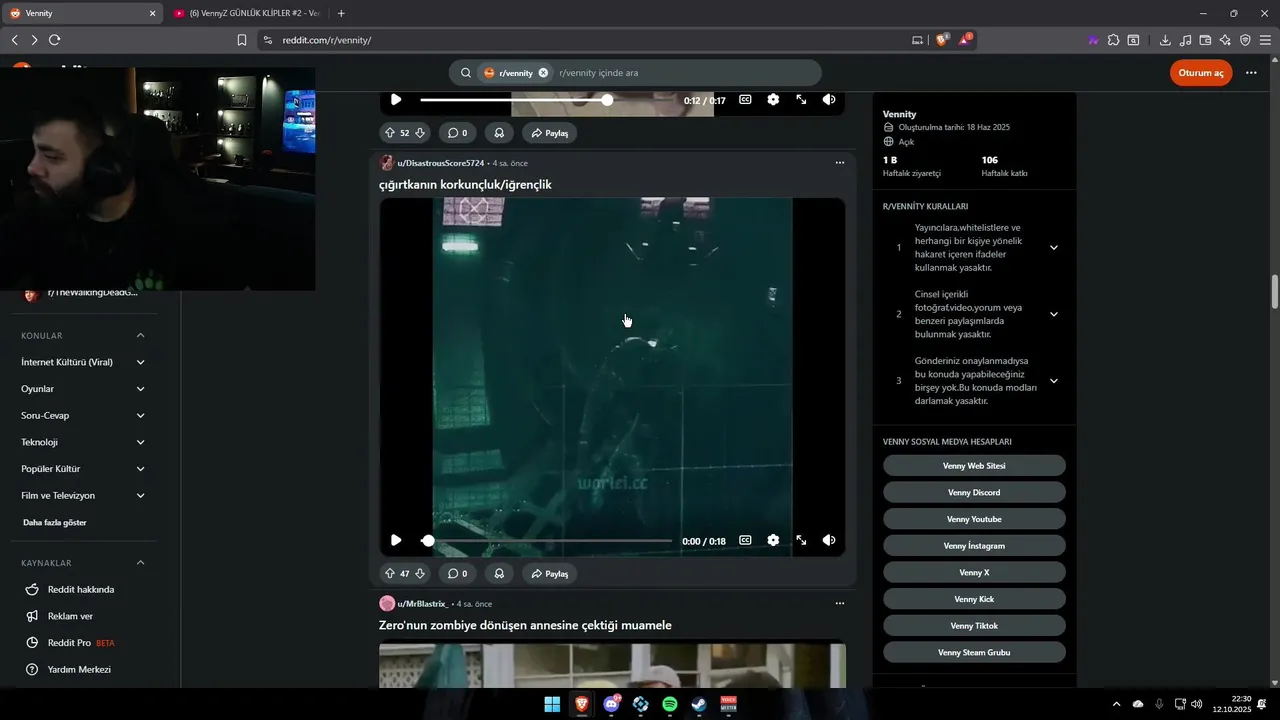
Task: Enter fullscreen on the 0:18 video
Action: (801, 540)
